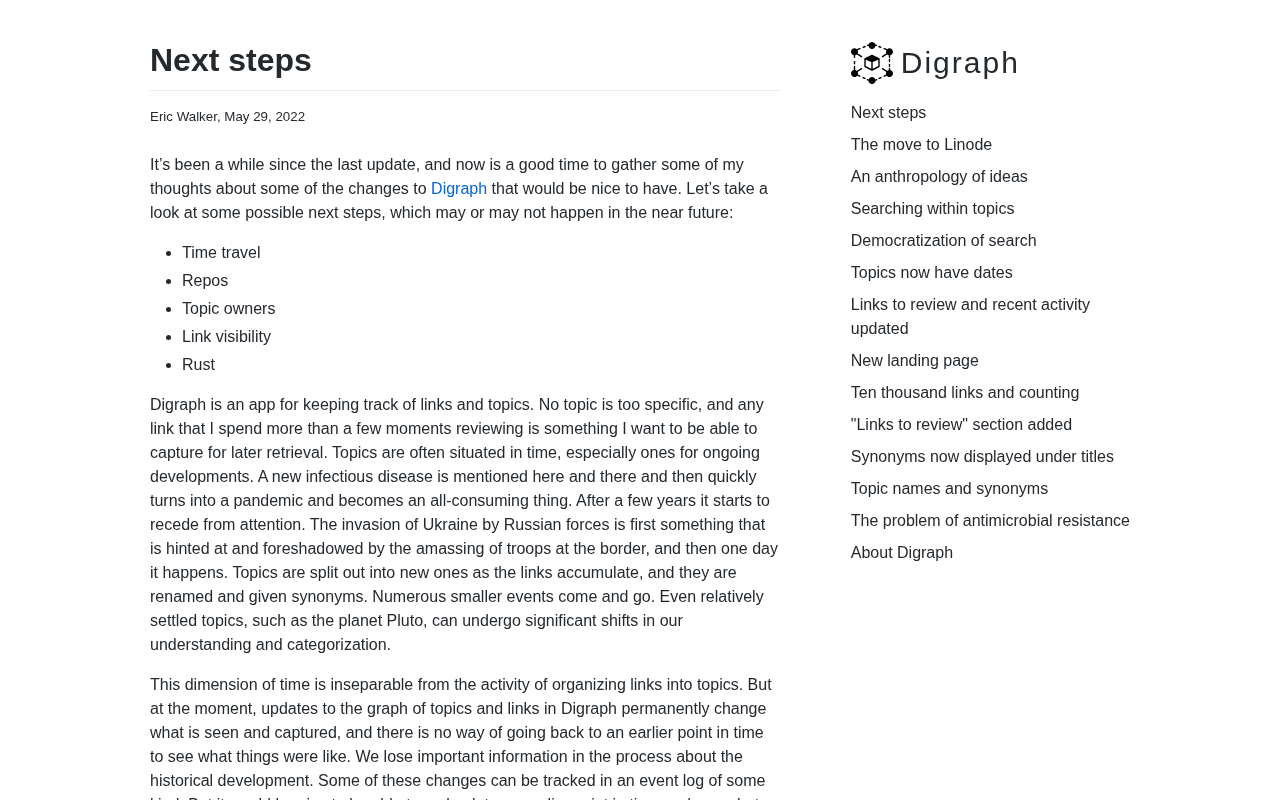Open "Ten thousand links and counting" post
Image resolution: width=1280 pixels, height=800 pixels.
[x=964, y=393]
